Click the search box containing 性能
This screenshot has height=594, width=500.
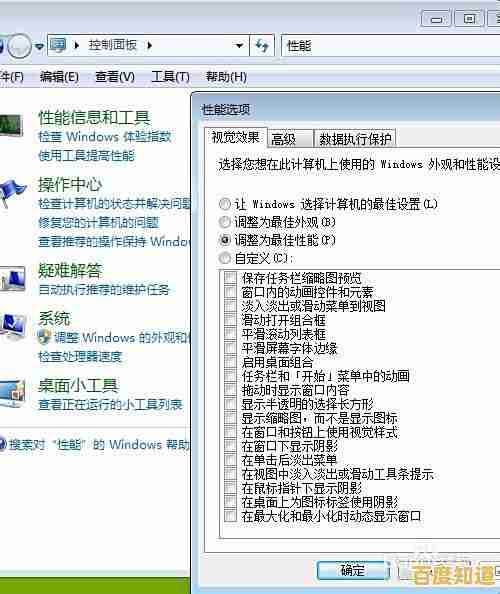tap(391, 46)
